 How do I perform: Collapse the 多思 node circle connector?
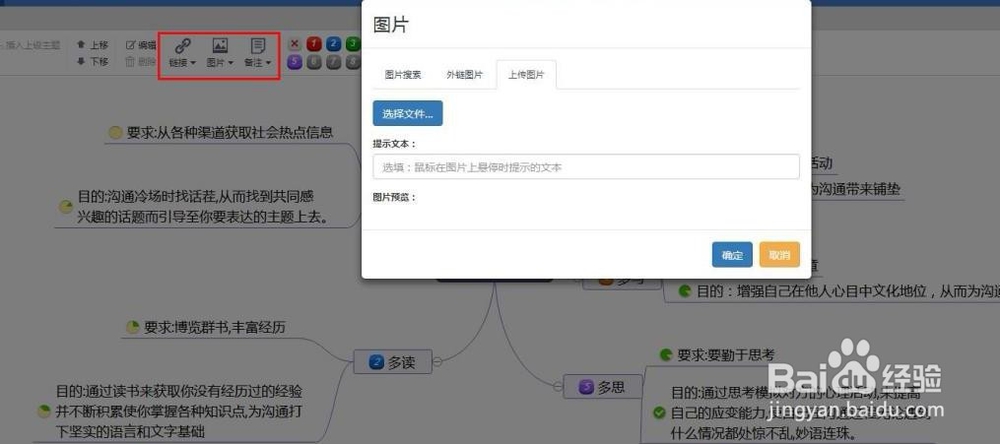pyautogui.click(x=558, y=385)
